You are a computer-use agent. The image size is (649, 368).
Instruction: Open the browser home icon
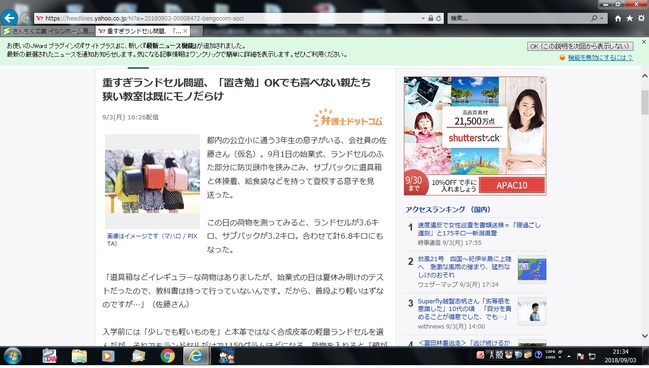coord(618,18)
